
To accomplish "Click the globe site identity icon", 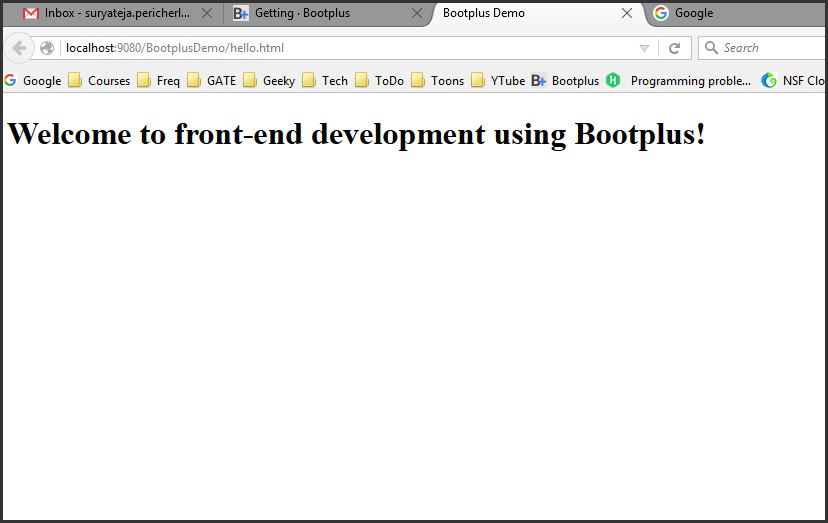I will 47,48.
